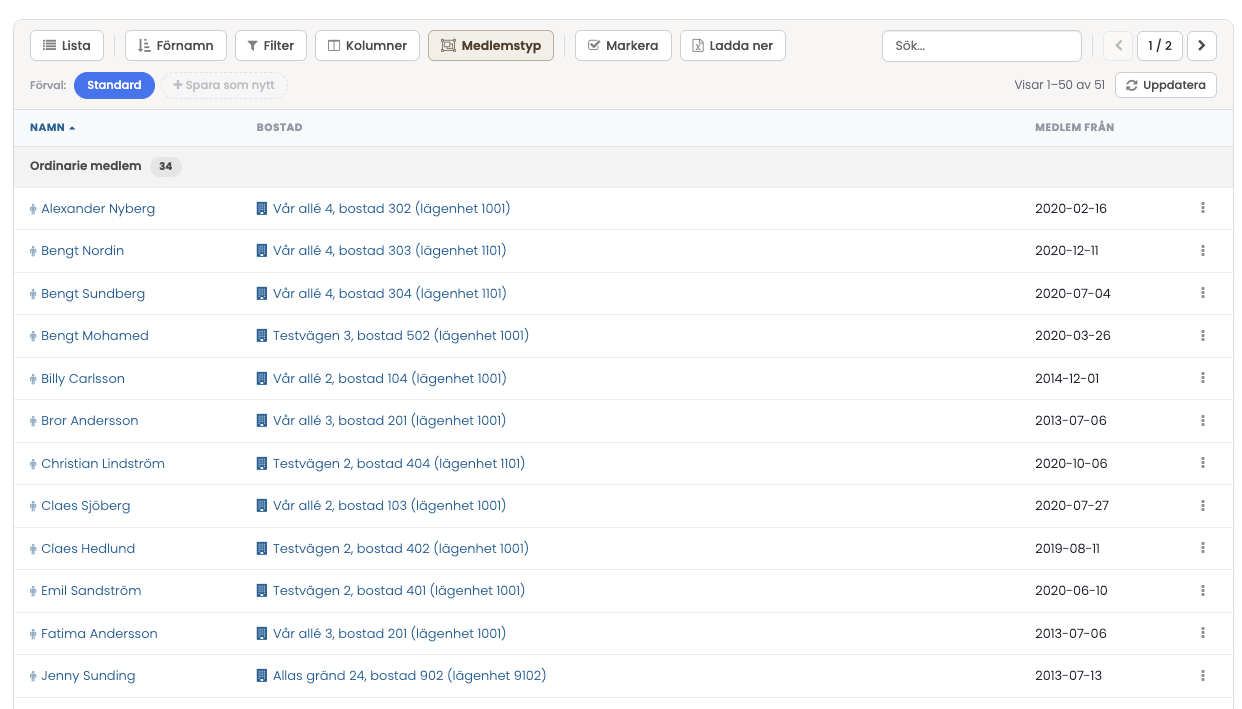The height and width of the screenshot is (709, 1242).
Task: Open the three-dot menu for Claes Sjöberg
Action: tap(1203, 506)
